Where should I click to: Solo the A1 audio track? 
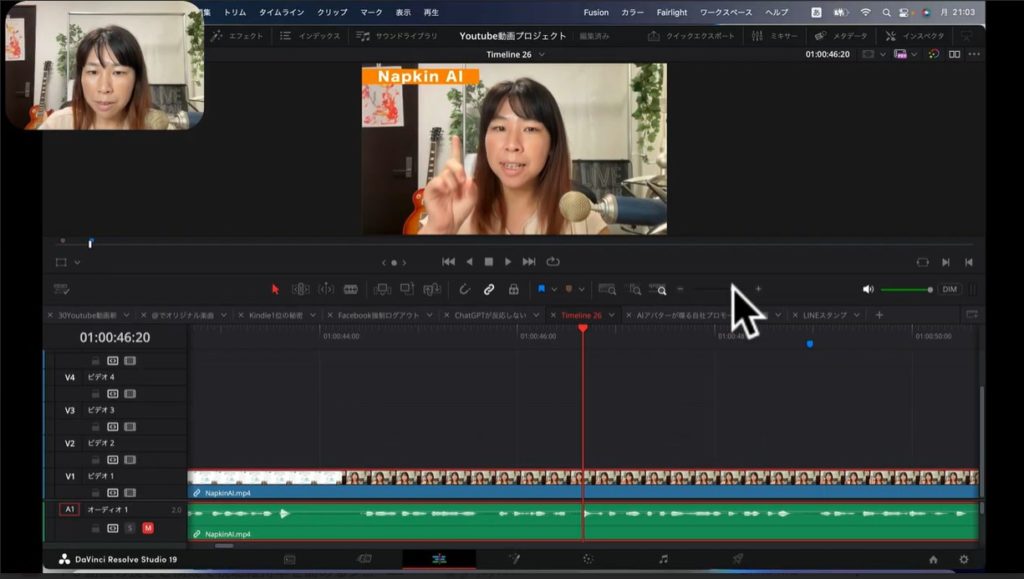pyautogui.click(x=130, y=527)
